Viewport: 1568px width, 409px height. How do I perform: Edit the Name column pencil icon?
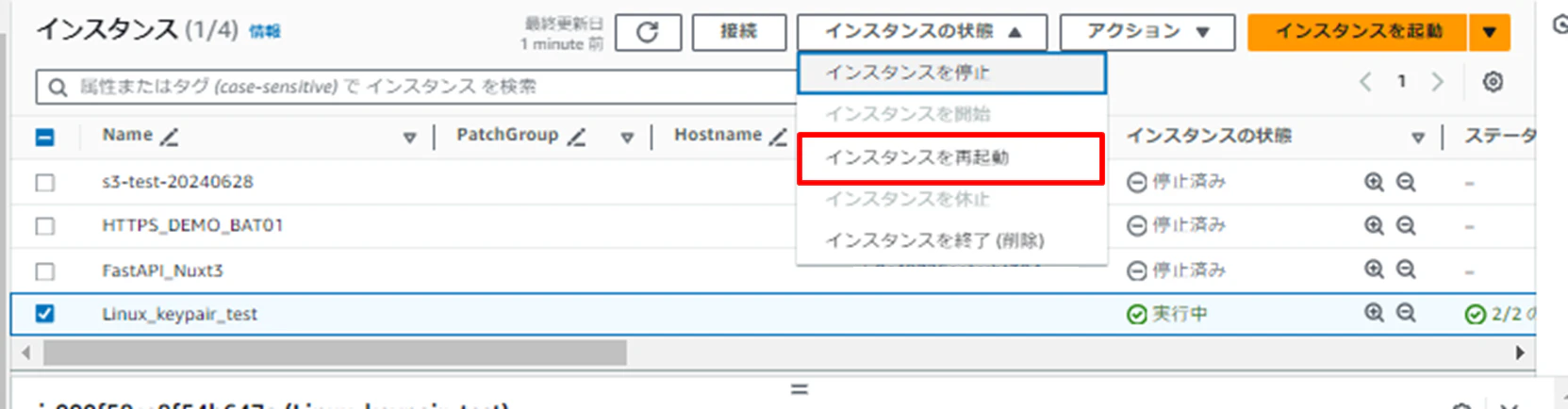click(x=169, y=138)
